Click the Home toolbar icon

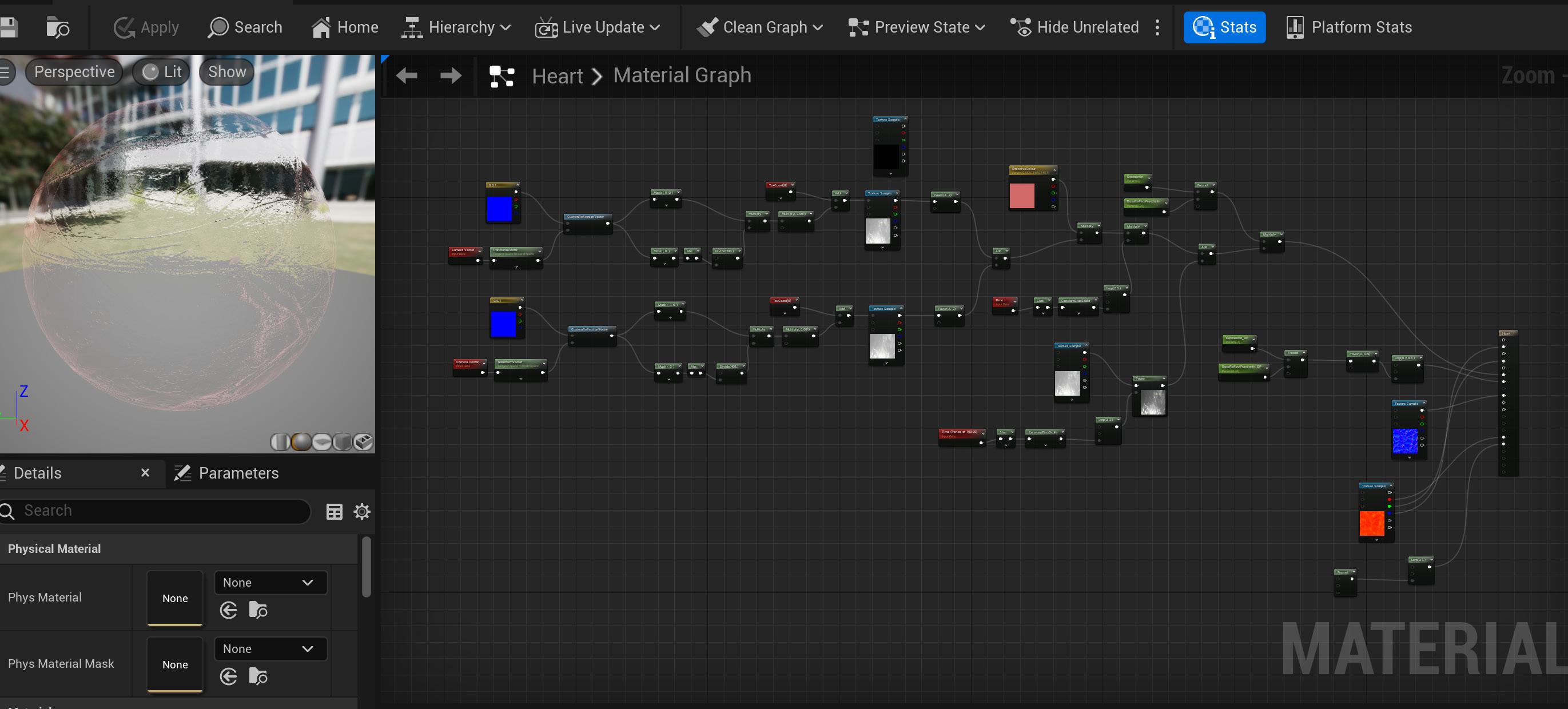[x=345, y=27]
